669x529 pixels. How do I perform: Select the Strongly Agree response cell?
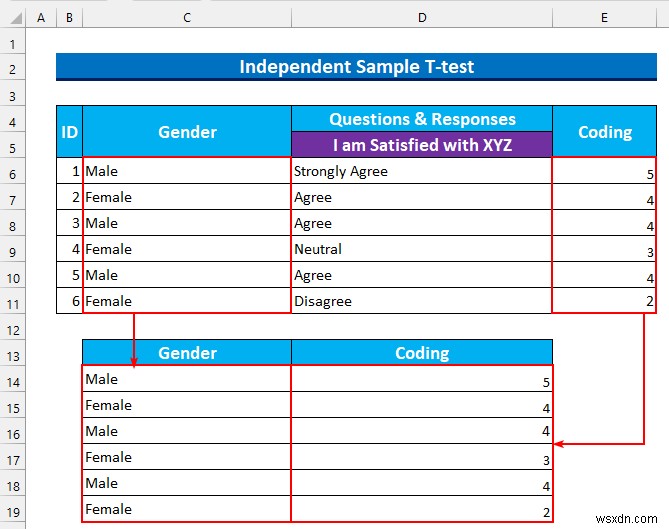coord(422,171)
